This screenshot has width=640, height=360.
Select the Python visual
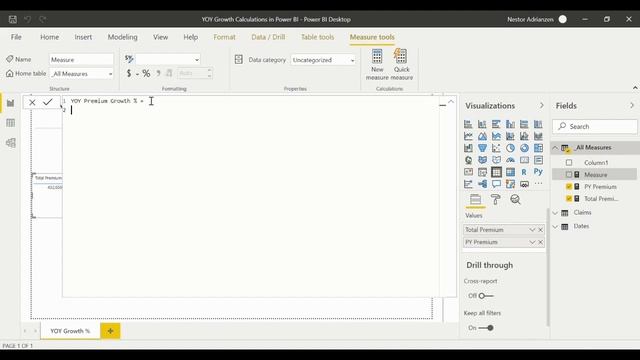point(538,172)
